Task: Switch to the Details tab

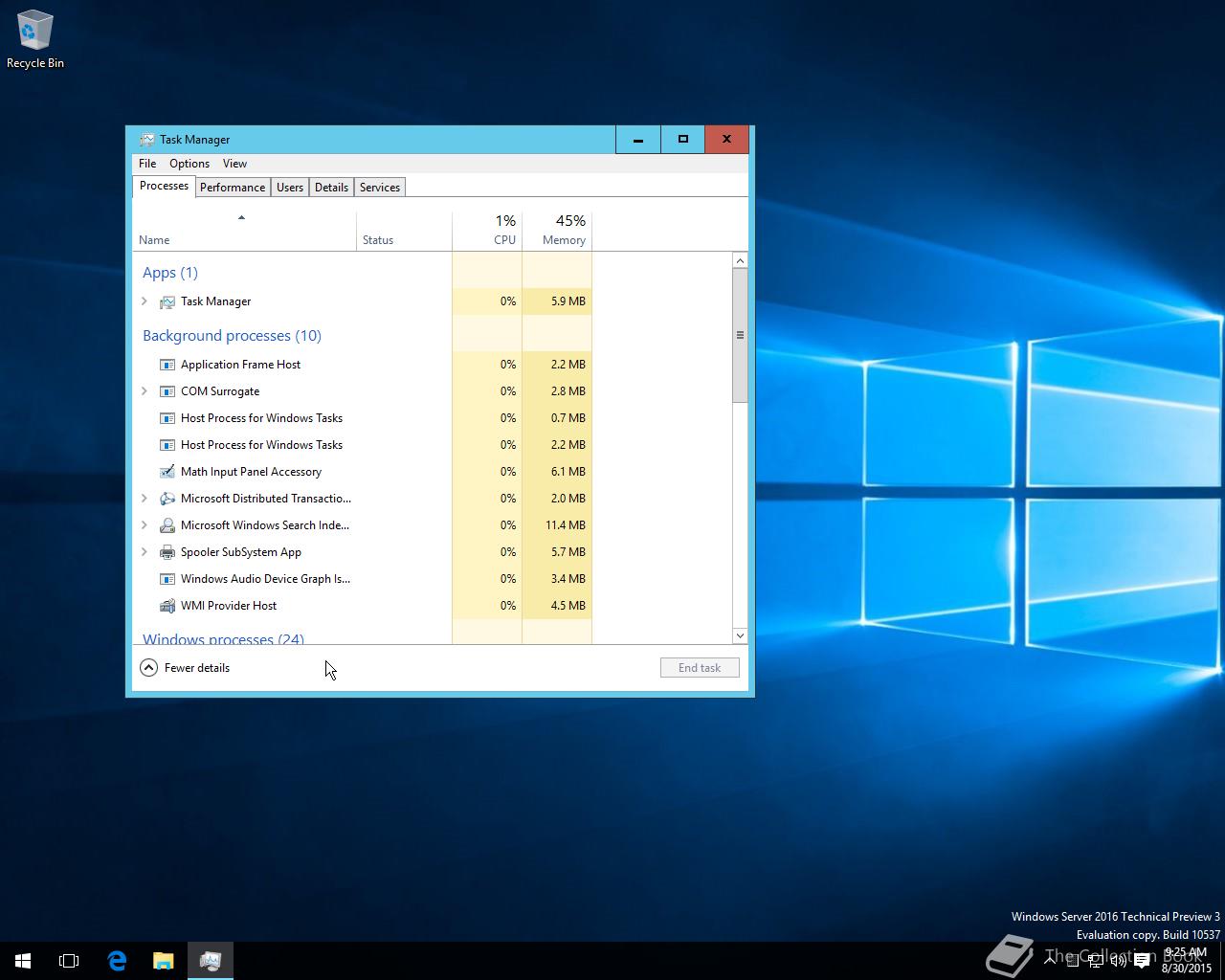Action: [331, 188]
